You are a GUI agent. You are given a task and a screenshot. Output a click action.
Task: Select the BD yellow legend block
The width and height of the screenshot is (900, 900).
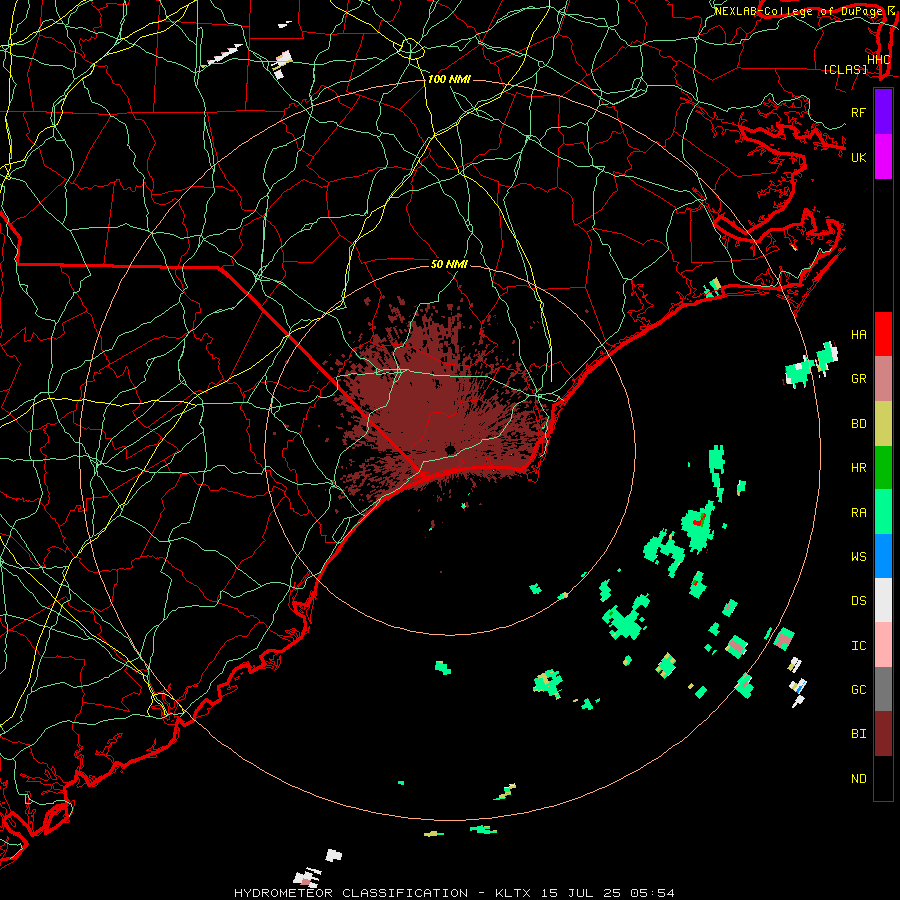click(x=883, y=424)
